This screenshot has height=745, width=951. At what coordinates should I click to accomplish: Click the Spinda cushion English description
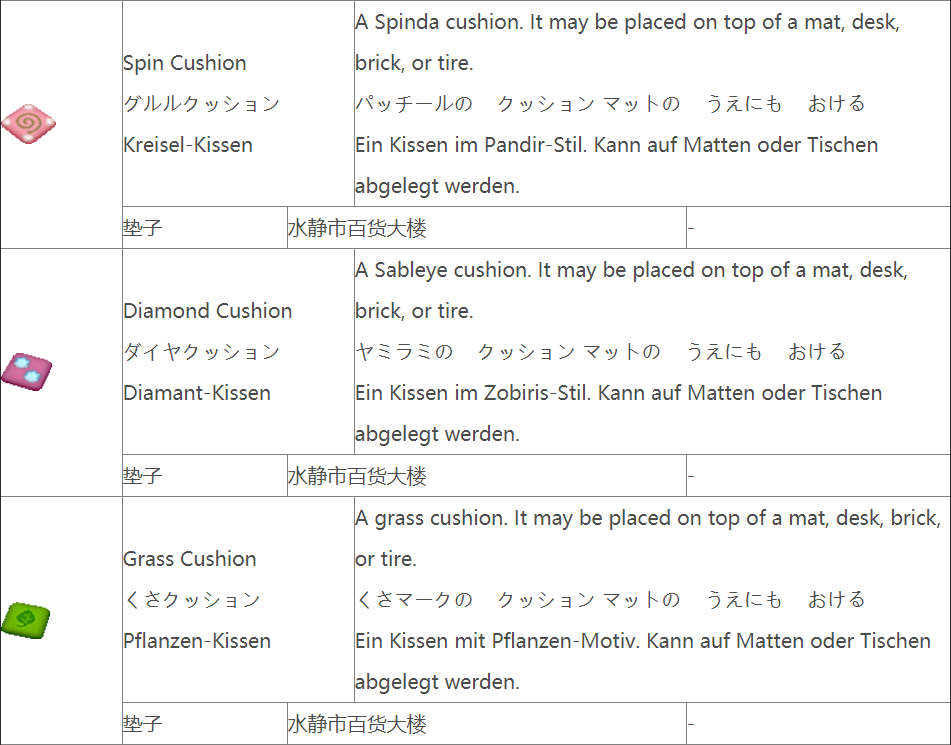tap(628, 42)
